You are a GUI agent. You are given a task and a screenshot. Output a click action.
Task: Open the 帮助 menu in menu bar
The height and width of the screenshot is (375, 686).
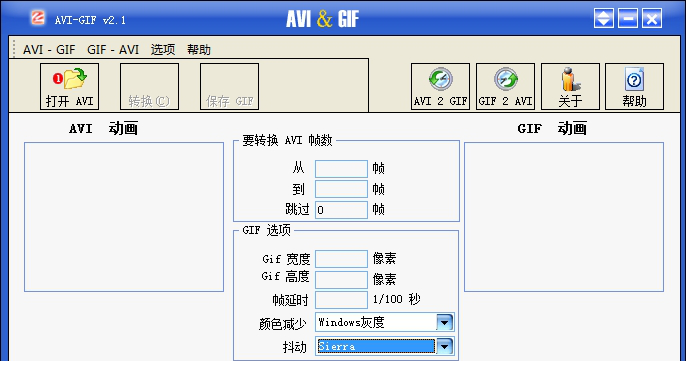(199, 49)
